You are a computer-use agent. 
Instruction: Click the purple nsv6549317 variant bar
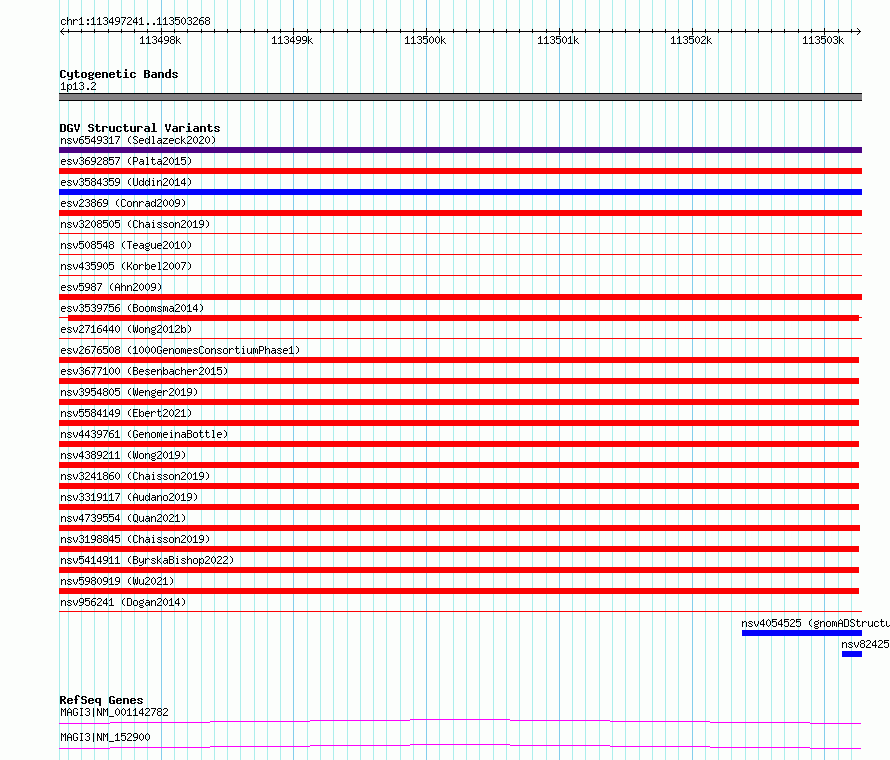pyautogui.click(x=460, y=150)
